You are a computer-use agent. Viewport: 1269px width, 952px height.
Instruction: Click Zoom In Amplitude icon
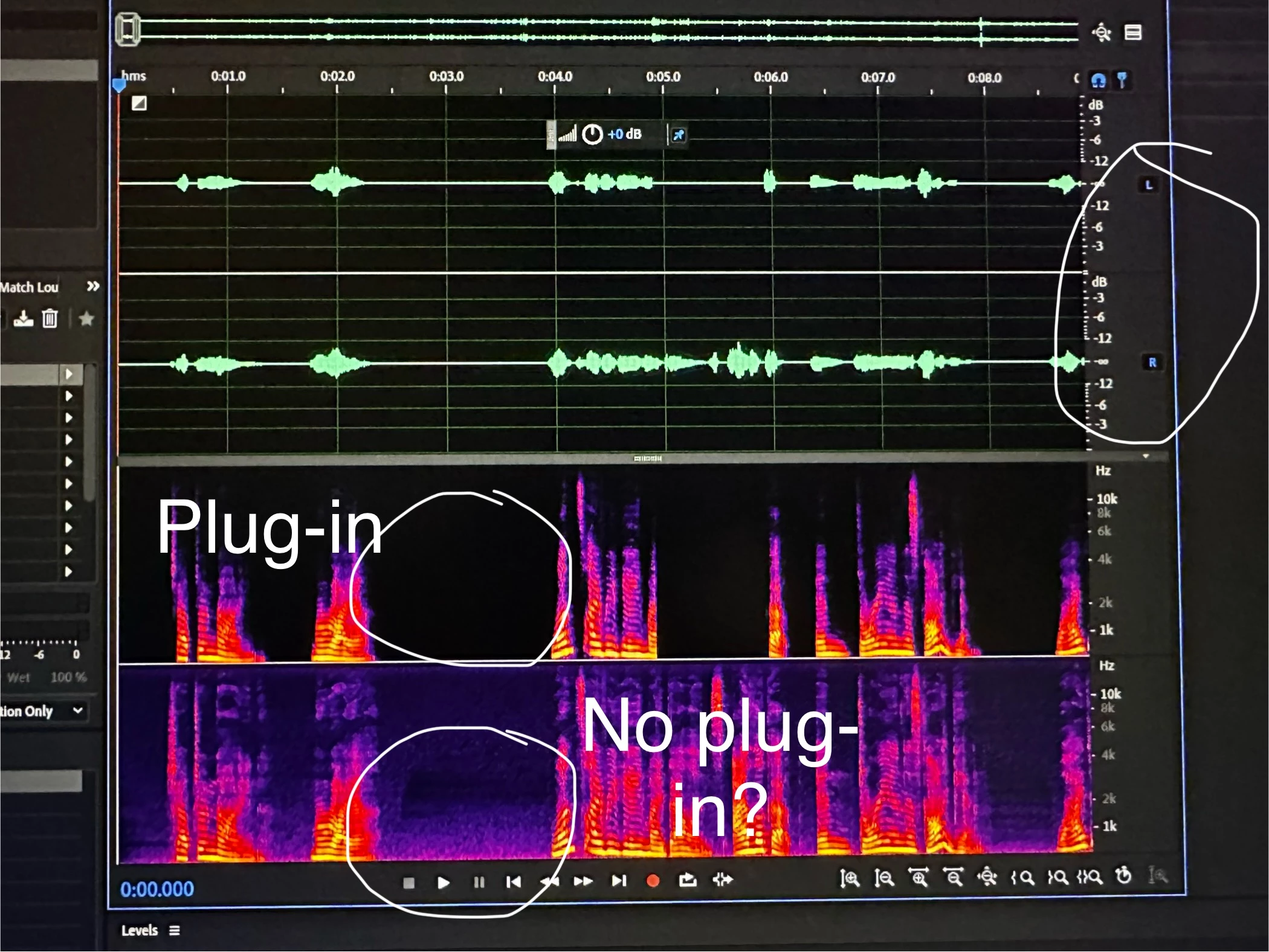coord(850,878)
